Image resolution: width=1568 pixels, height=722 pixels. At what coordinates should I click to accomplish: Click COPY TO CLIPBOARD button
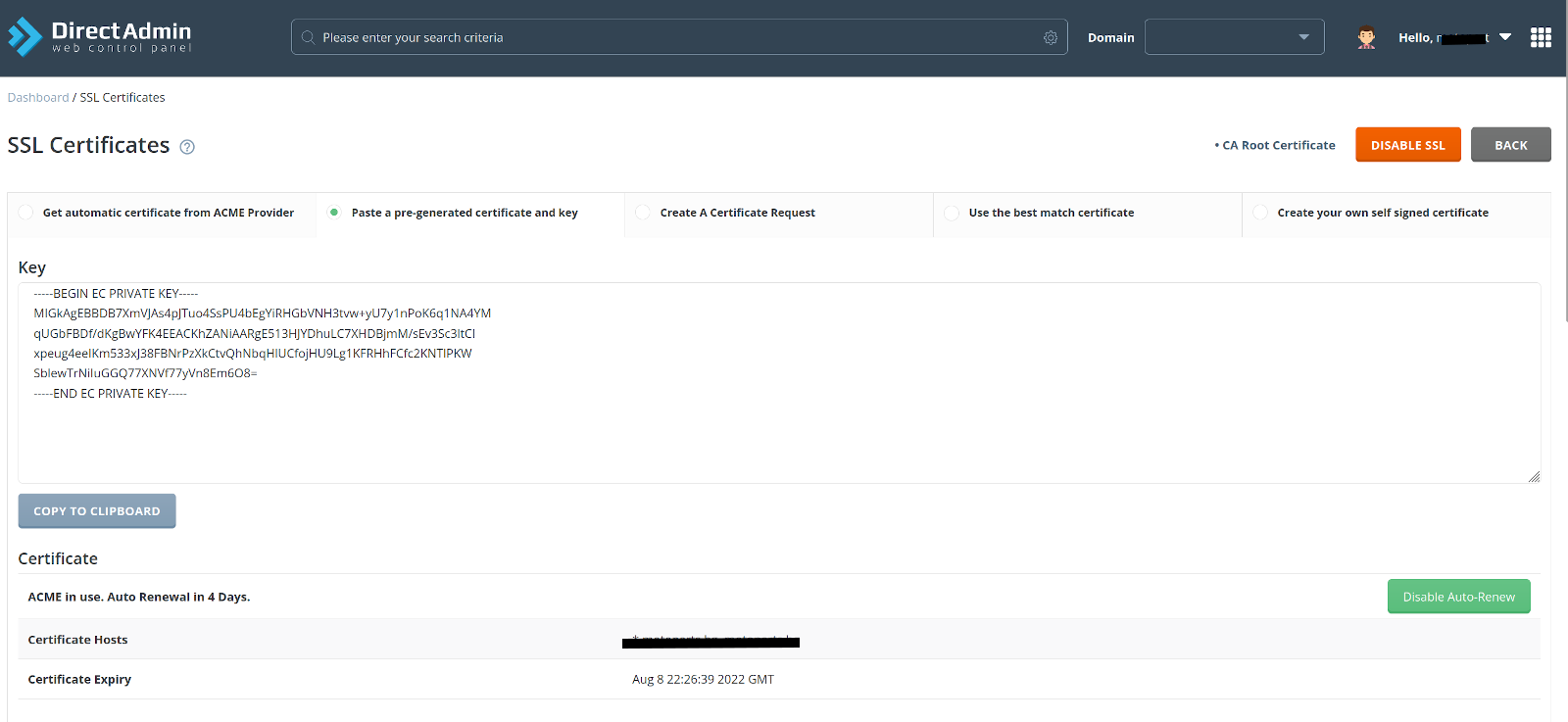pos(97,511)
